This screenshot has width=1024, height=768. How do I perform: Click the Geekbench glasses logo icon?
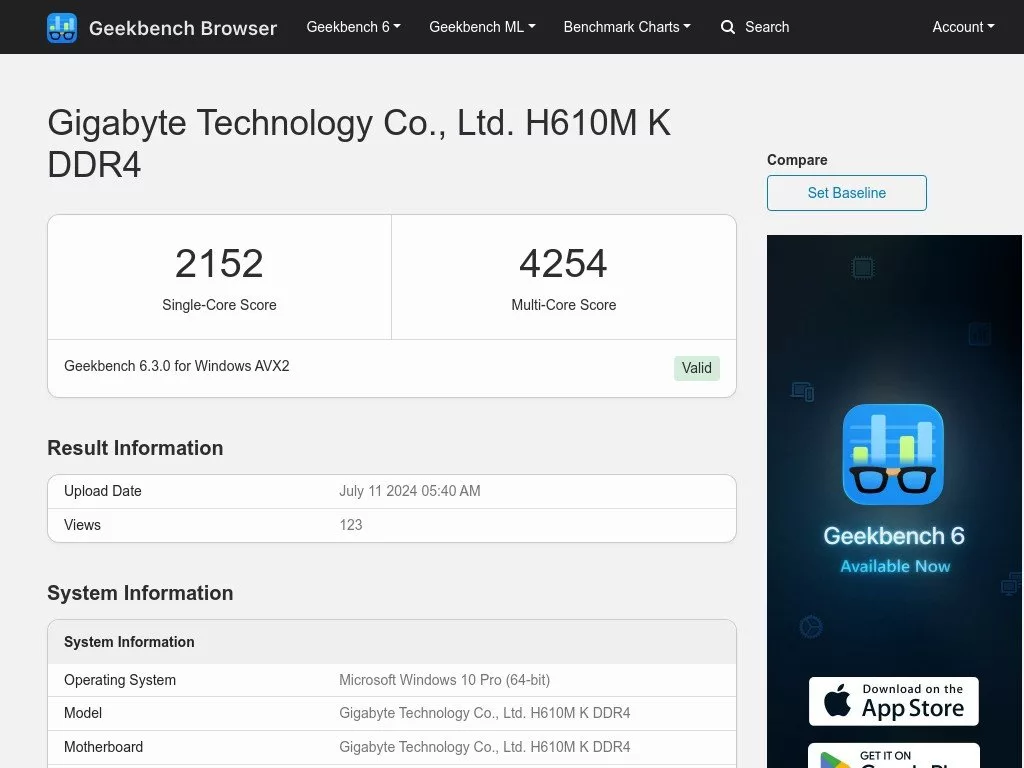tap(62, 27)
